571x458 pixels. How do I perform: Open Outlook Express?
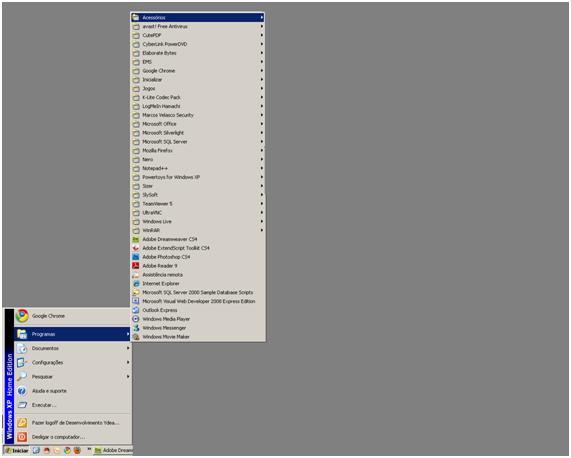198,310
